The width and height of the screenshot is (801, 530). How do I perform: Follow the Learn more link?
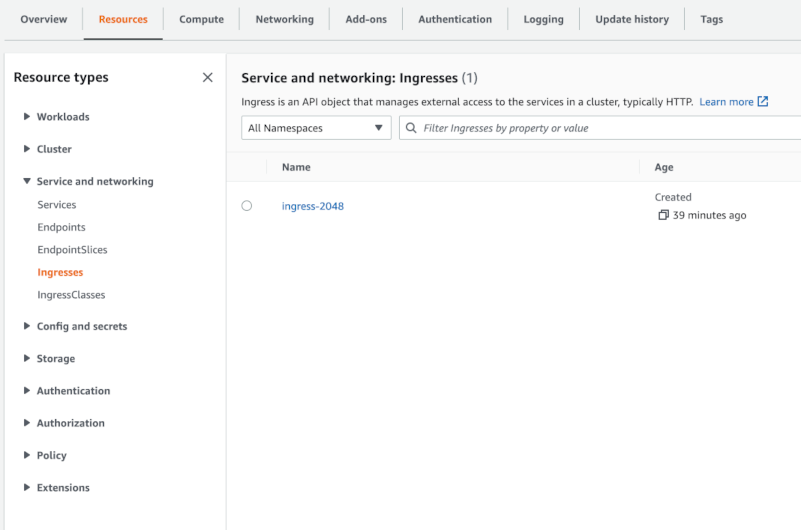point(726,102)
